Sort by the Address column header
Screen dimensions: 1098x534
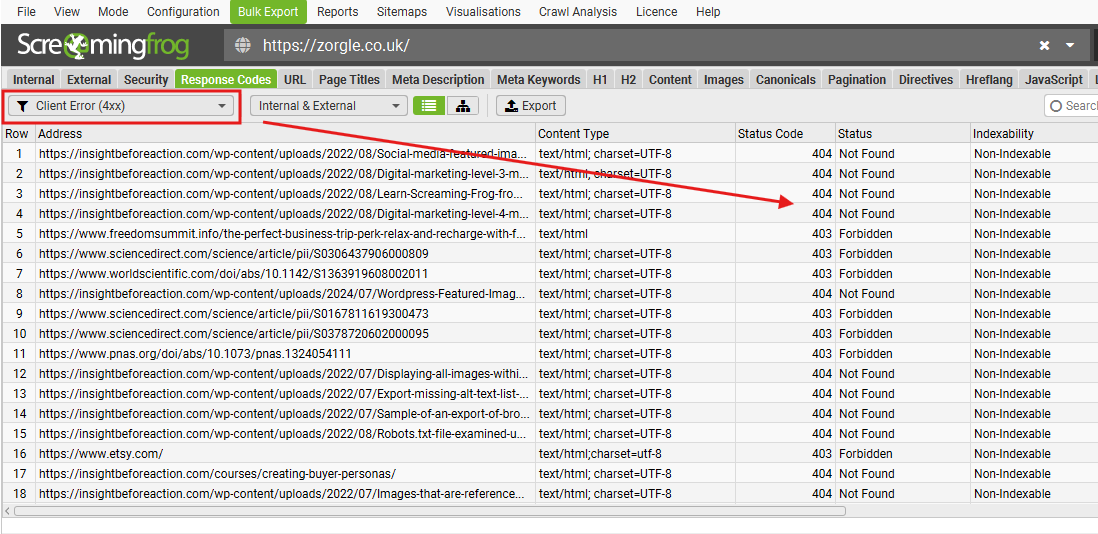(x=286, y=134)
